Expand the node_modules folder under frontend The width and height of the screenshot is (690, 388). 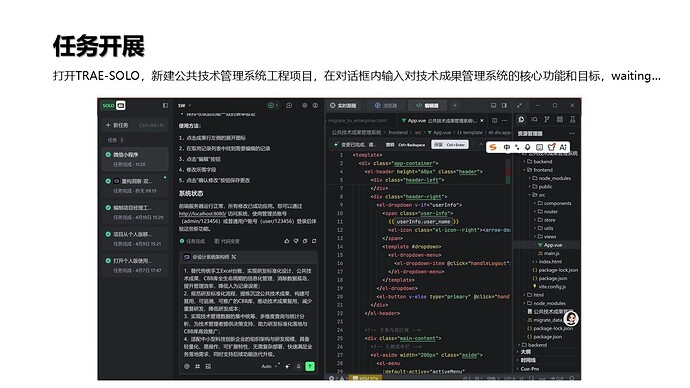click(x=551, y=178)
